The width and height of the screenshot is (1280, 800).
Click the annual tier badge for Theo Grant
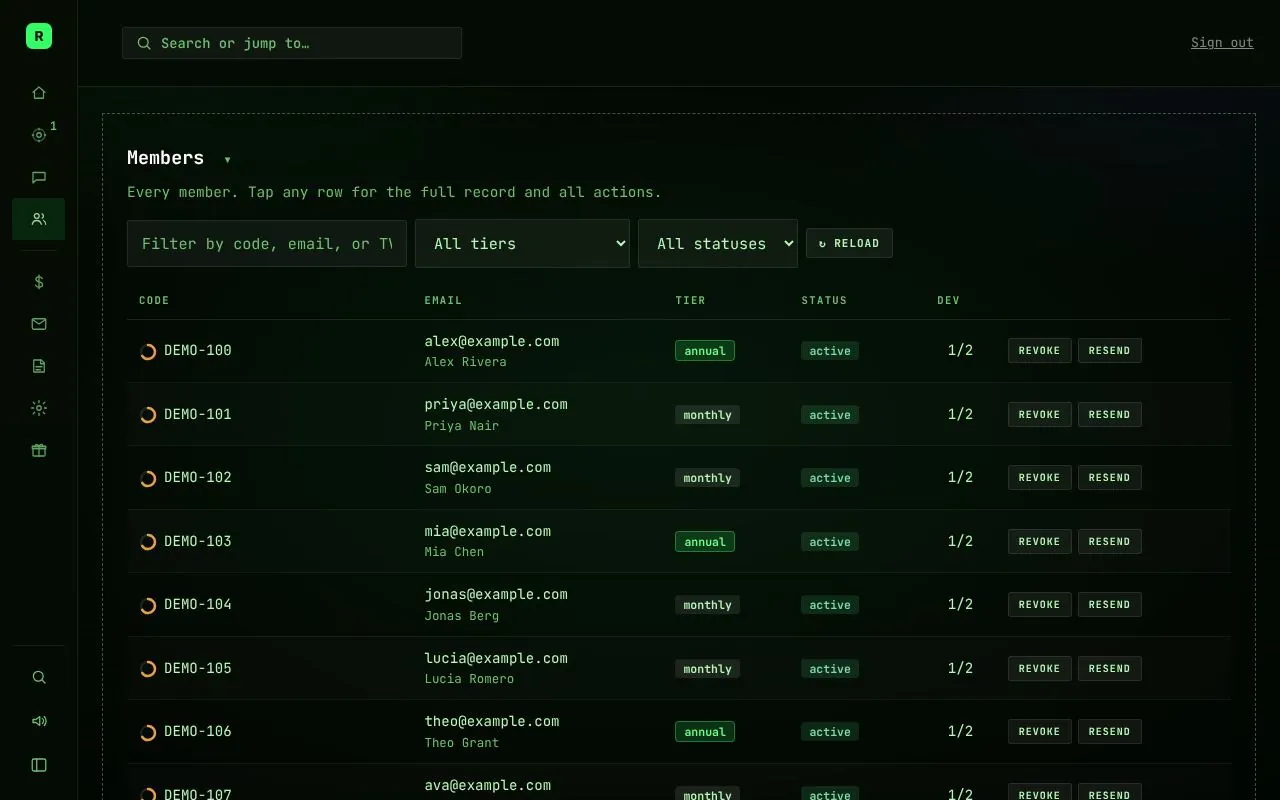705,732
